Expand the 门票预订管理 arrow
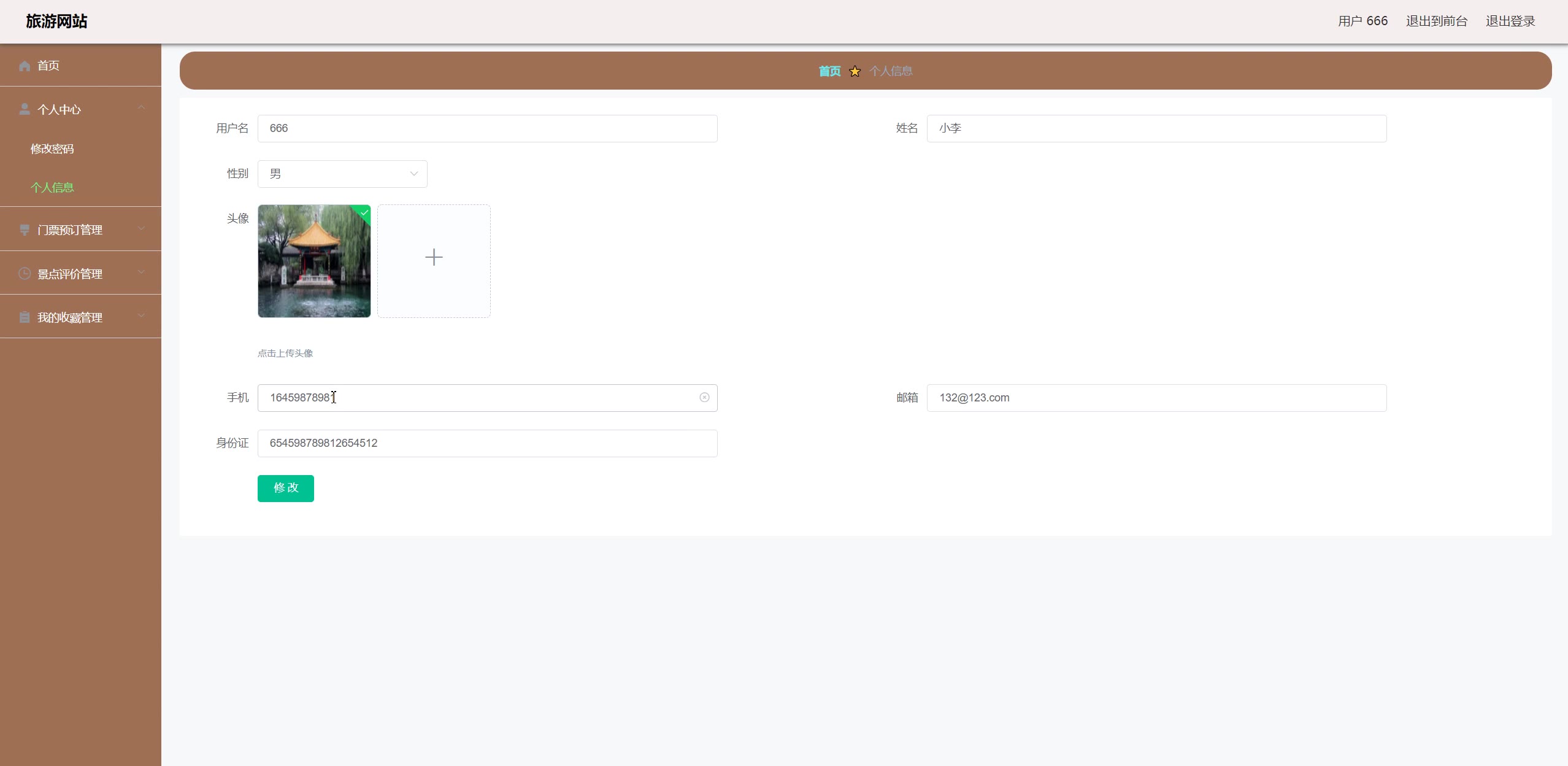1568x766 pixels. point(142,228)
